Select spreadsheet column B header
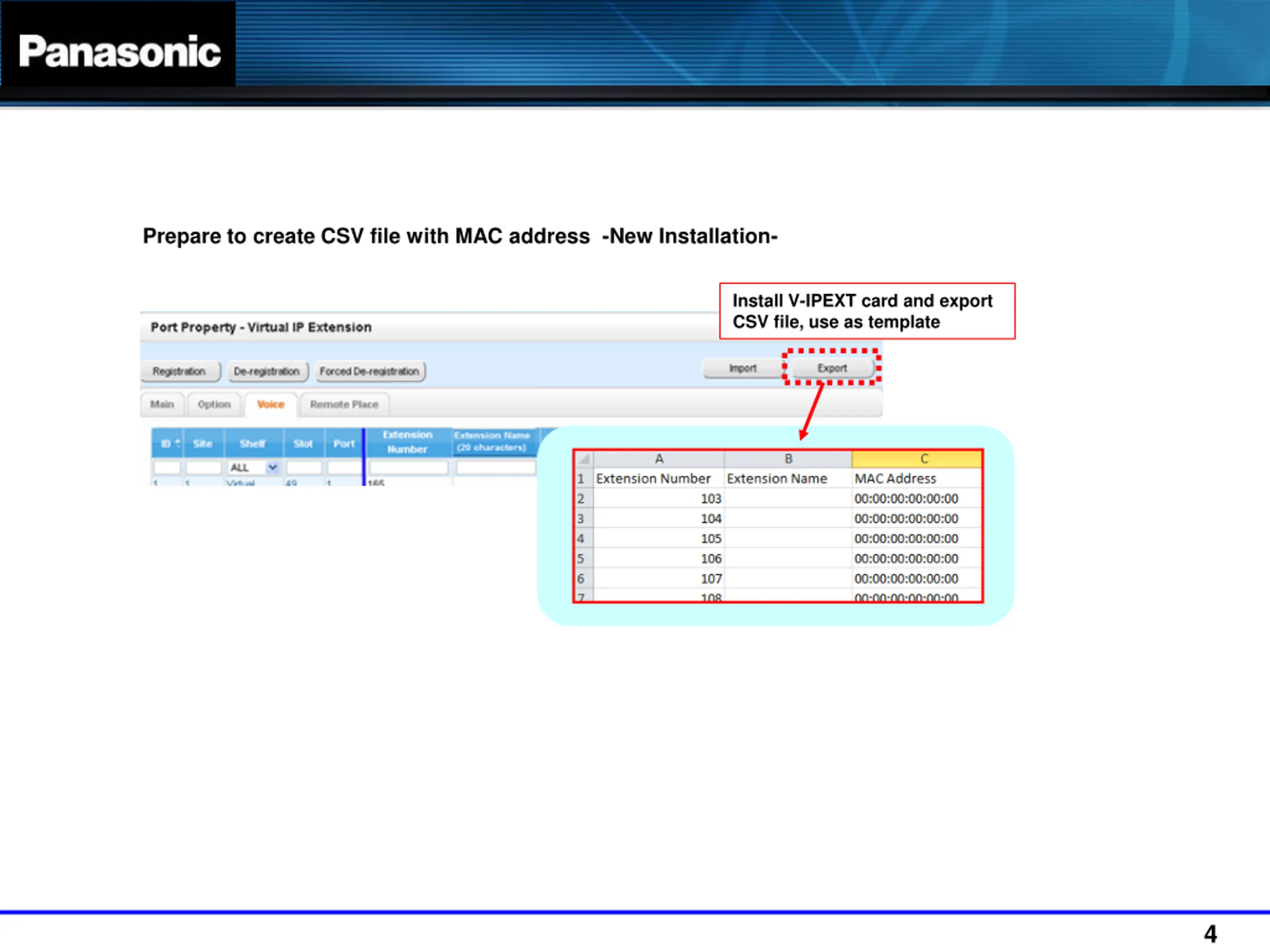 point(789,459)
